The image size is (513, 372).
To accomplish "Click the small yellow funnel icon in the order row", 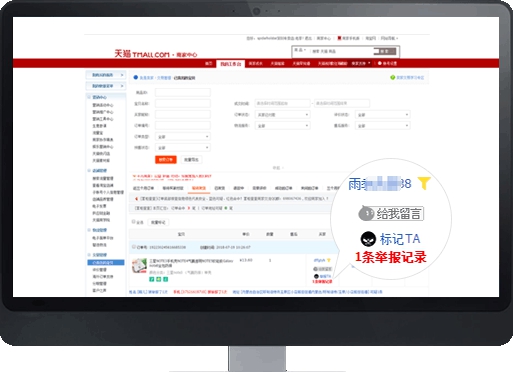I will click(329, 260).
